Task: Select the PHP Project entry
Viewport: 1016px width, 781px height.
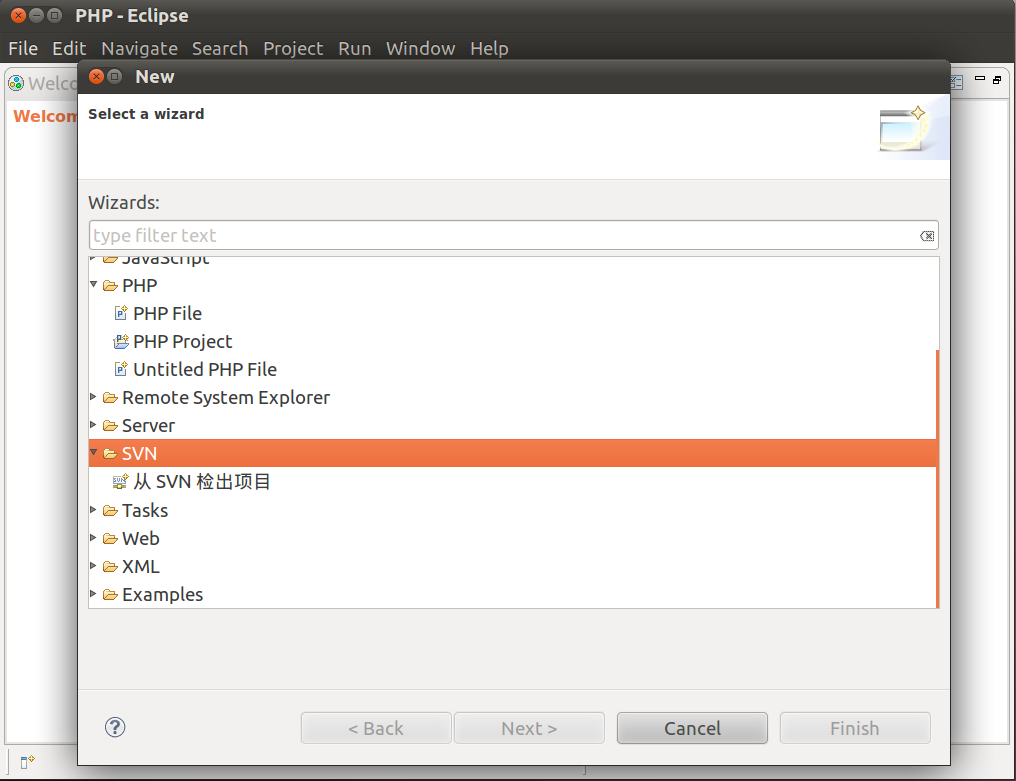Action: point(183,342)
